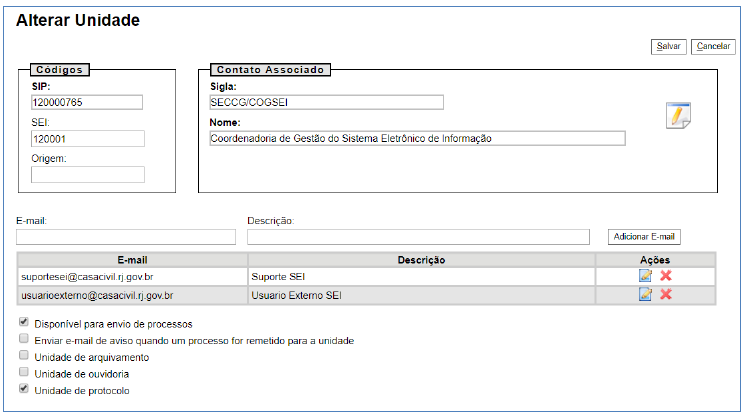
Task: Click Adicionar E-mail button
Action: point(644,237)
